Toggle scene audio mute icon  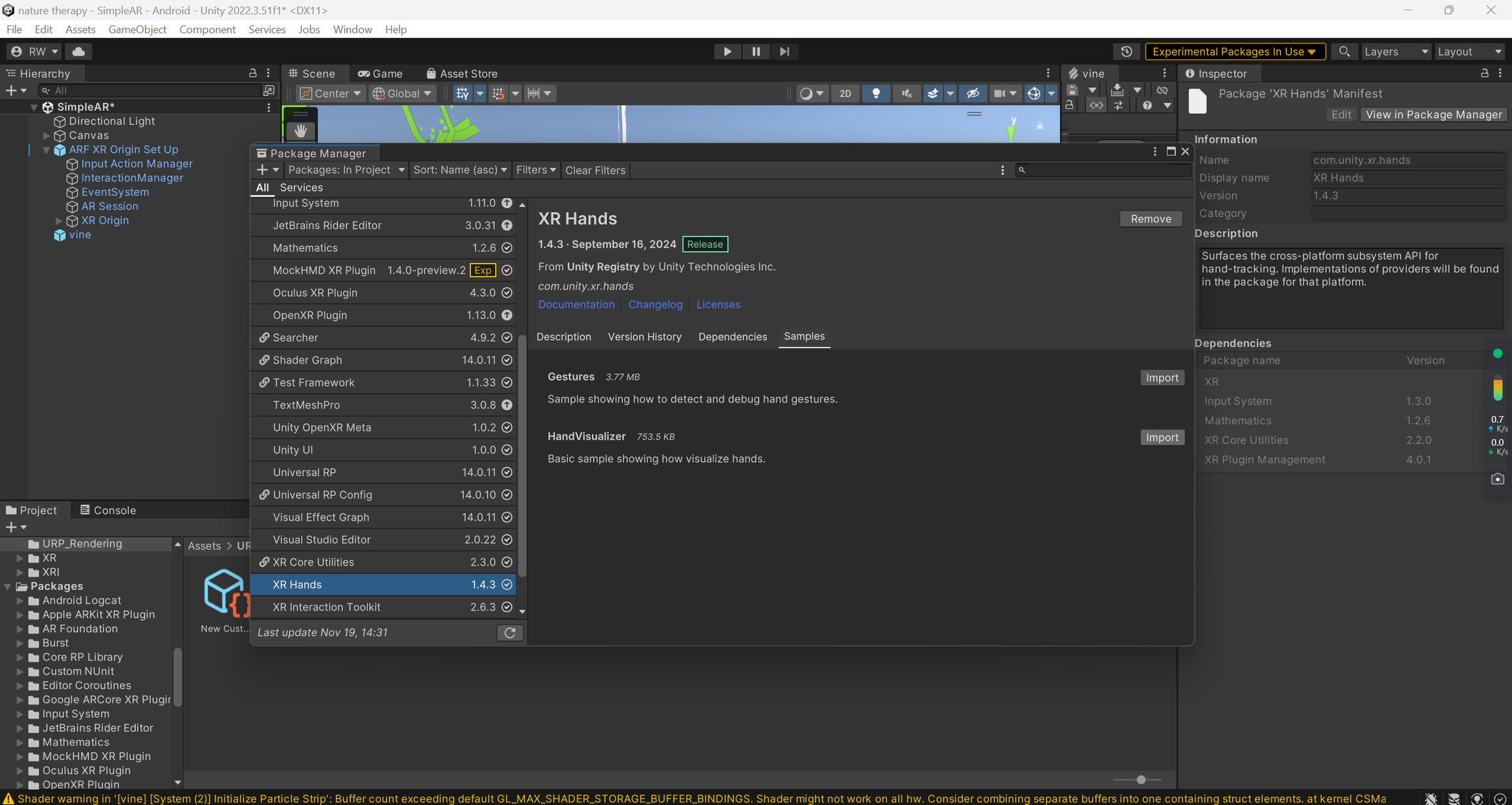pyautogui.click(x=906, y=93)
